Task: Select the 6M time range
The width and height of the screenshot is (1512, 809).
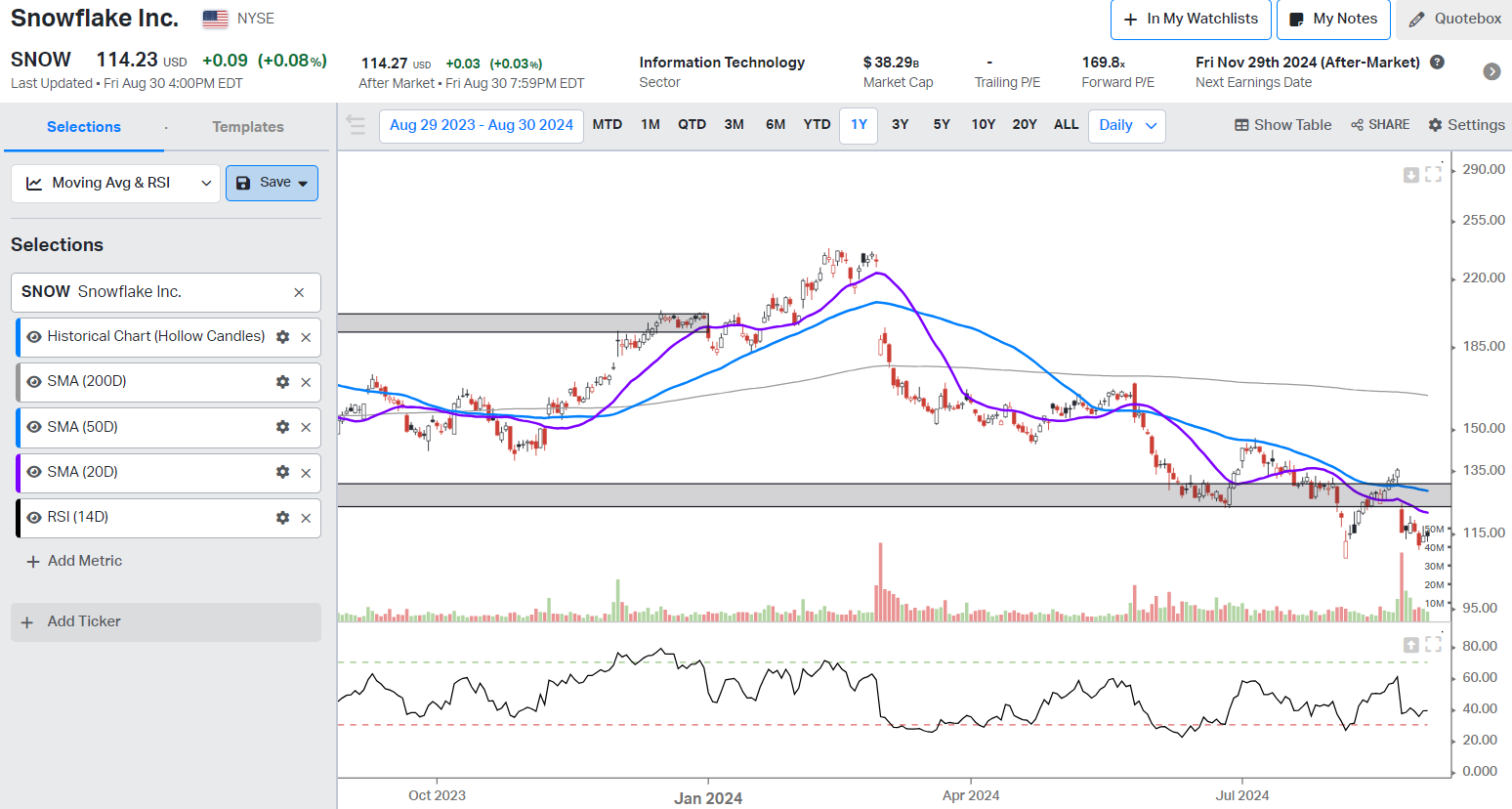Action: [x=776, y=125]
